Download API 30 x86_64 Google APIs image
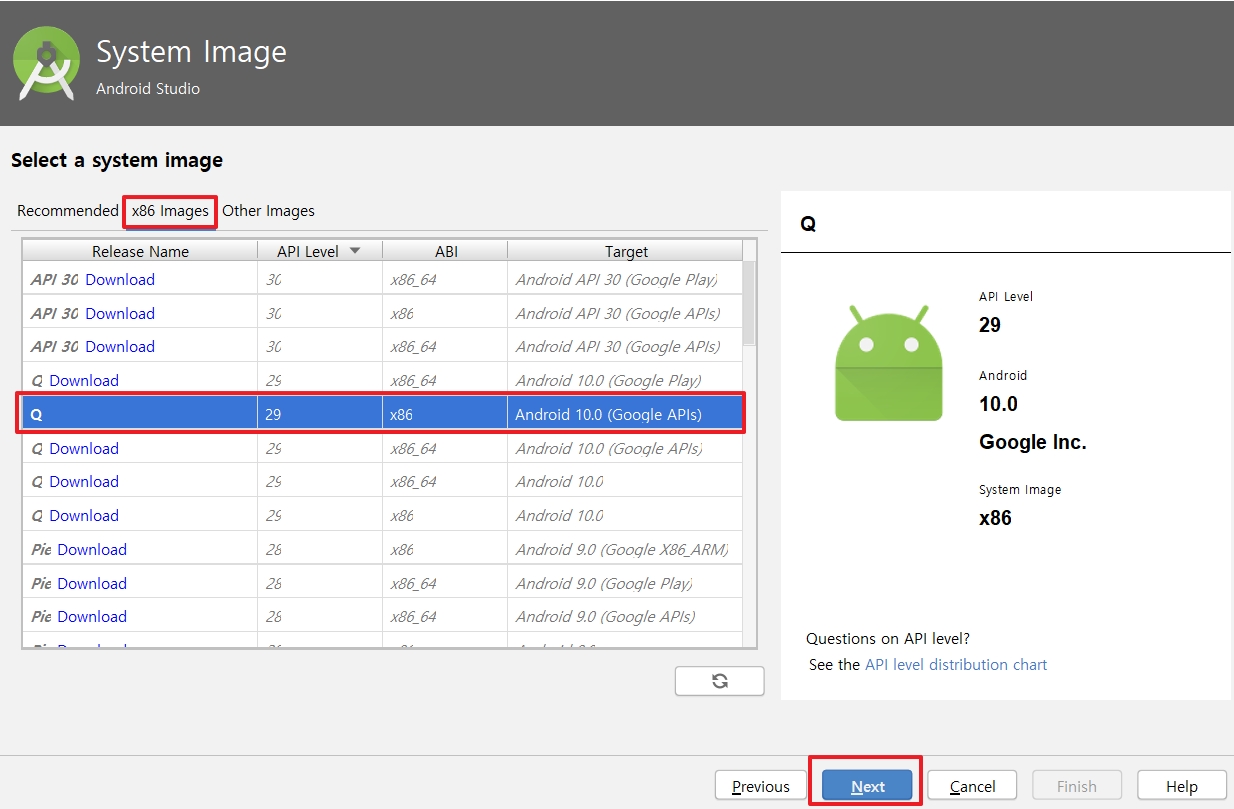Viewport: 1234px width, 809px height. (120, 347)
